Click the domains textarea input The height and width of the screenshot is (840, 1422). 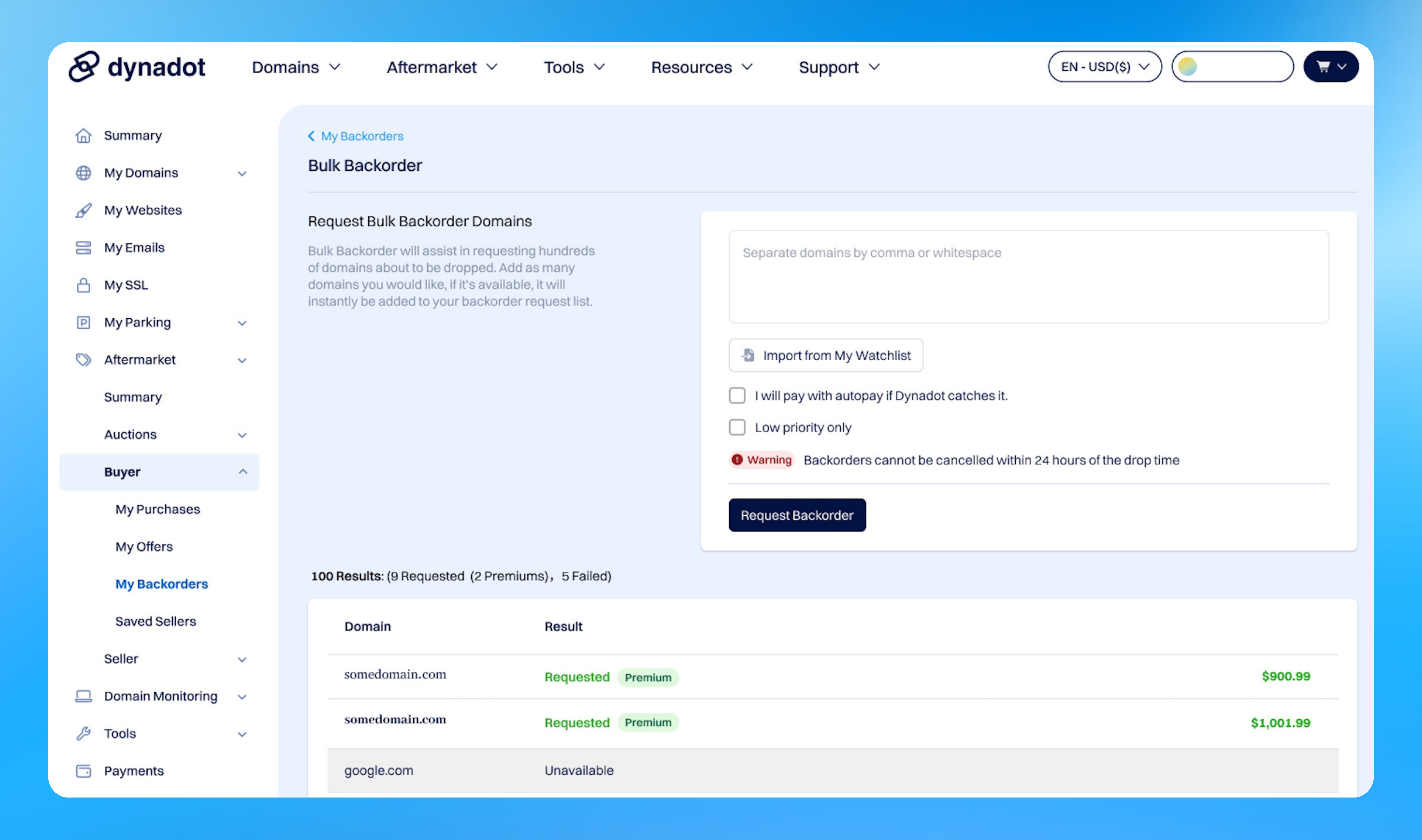pyautogui.click(x=1029, y=277)
